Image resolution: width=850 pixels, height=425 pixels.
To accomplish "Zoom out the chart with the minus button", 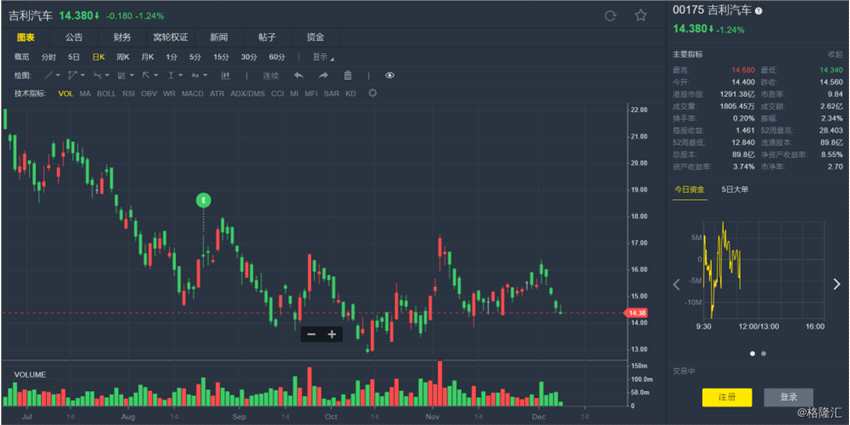I will tap(311, 334).
